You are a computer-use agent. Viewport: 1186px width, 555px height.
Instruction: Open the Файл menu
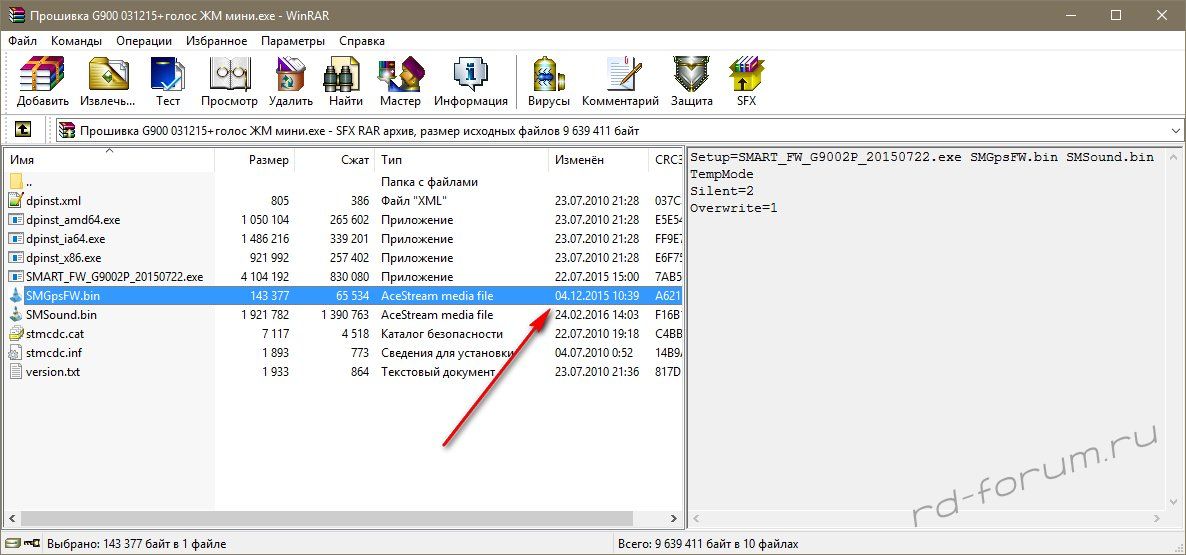pyautogui.click(x=23, y=41)
